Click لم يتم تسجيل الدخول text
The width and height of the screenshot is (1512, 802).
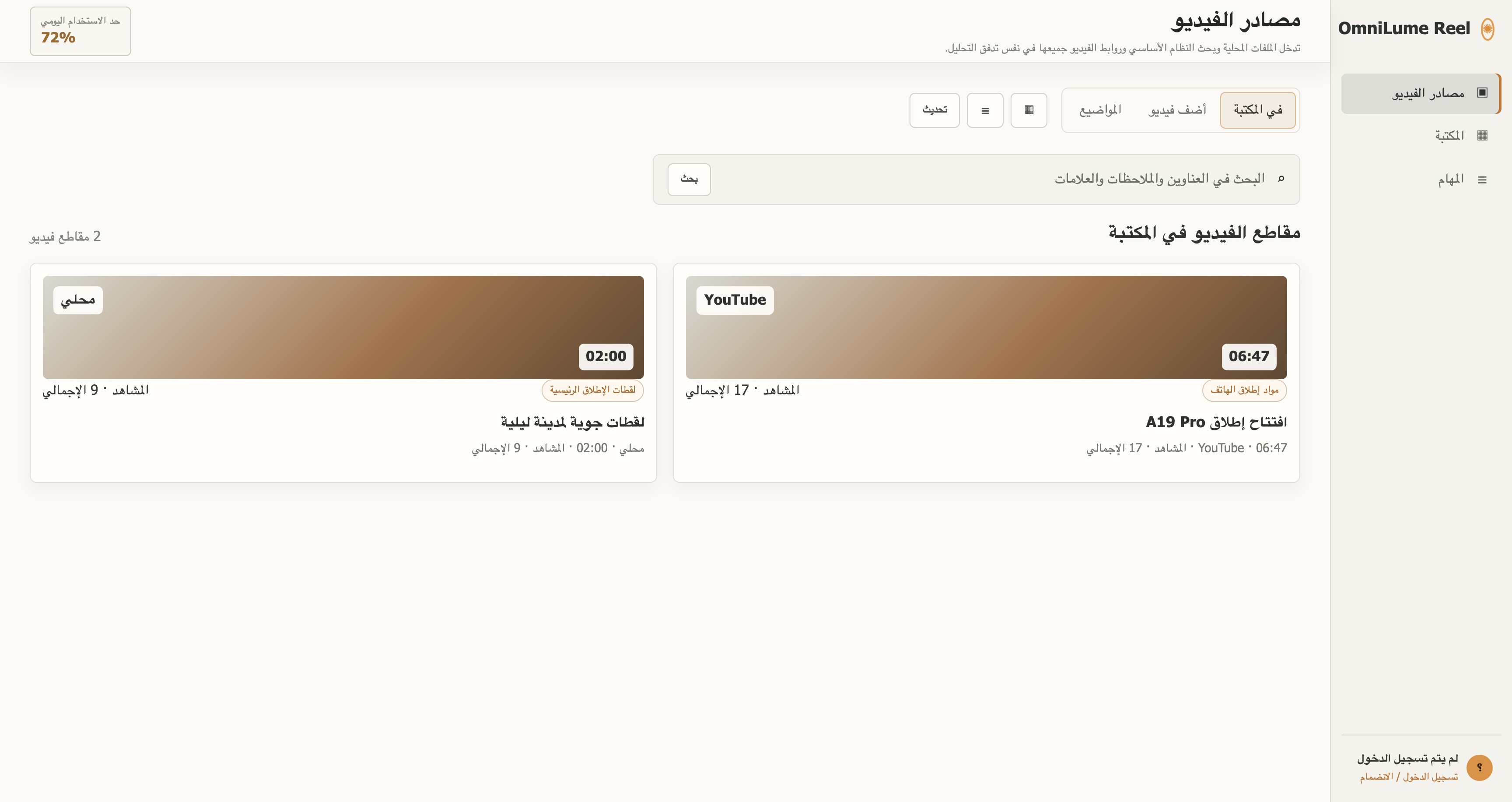pyautogui.click(x=1407, y=759)
